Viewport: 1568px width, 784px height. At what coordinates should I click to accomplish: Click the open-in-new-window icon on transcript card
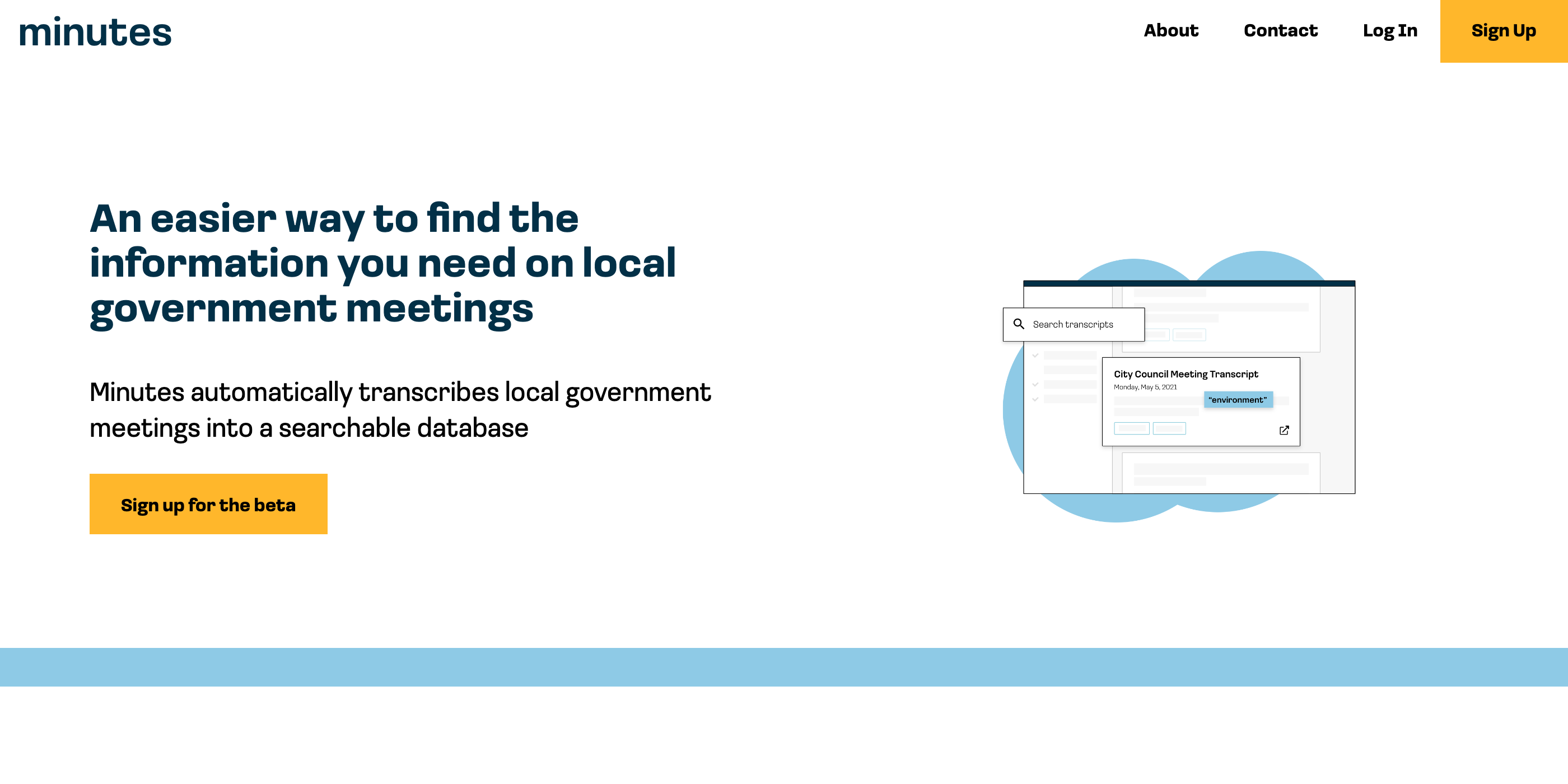pos(1284,430)
